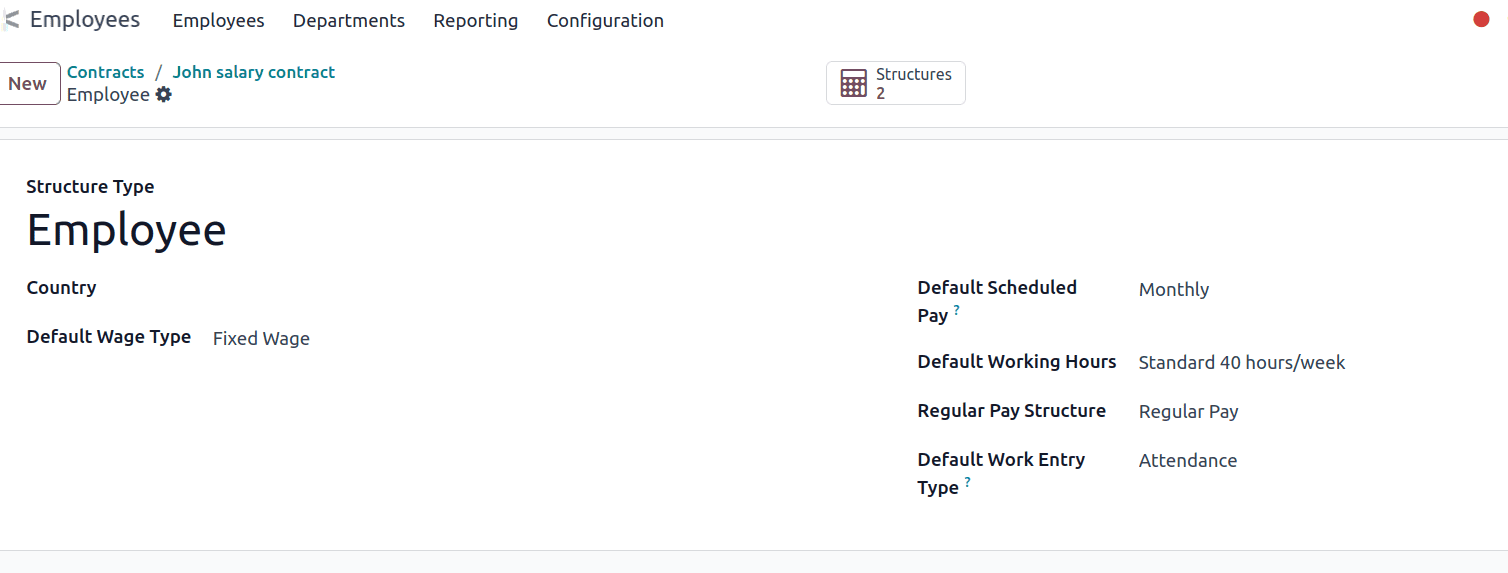The image size is (1508, 573).
Task: Open the gear actions menu beside Employee
Action: (x=164, y=95)
